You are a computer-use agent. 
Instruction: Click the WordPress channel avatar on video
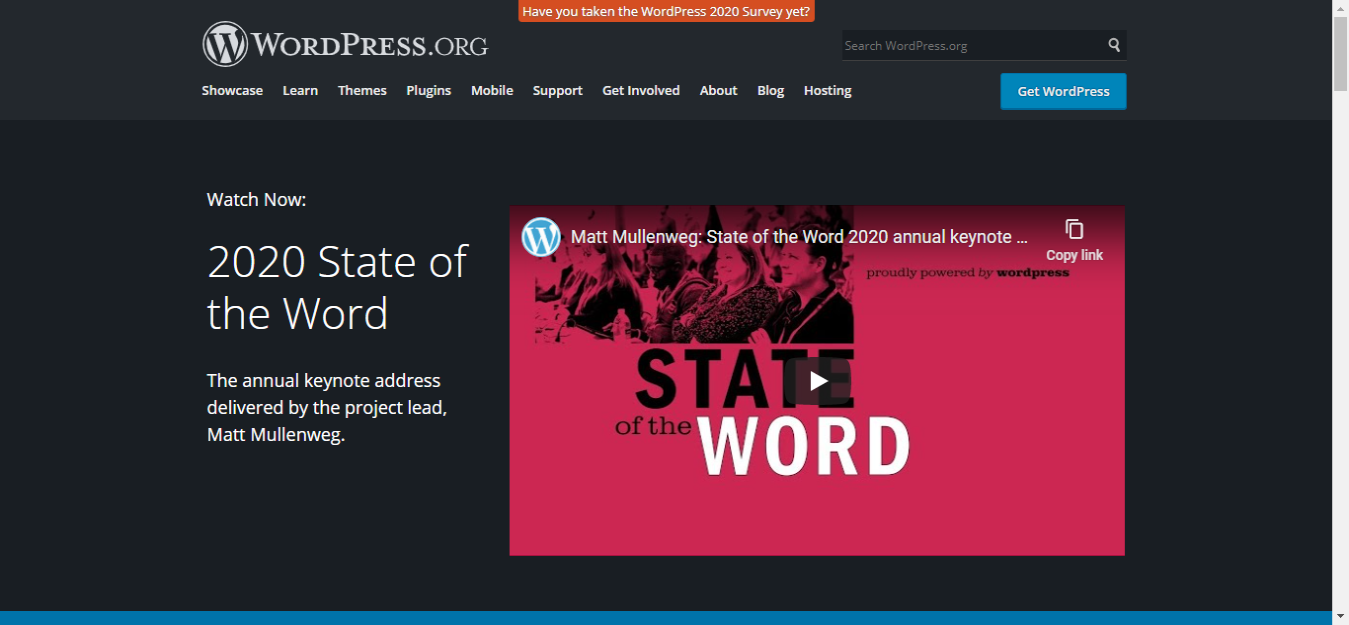(541, 237)
